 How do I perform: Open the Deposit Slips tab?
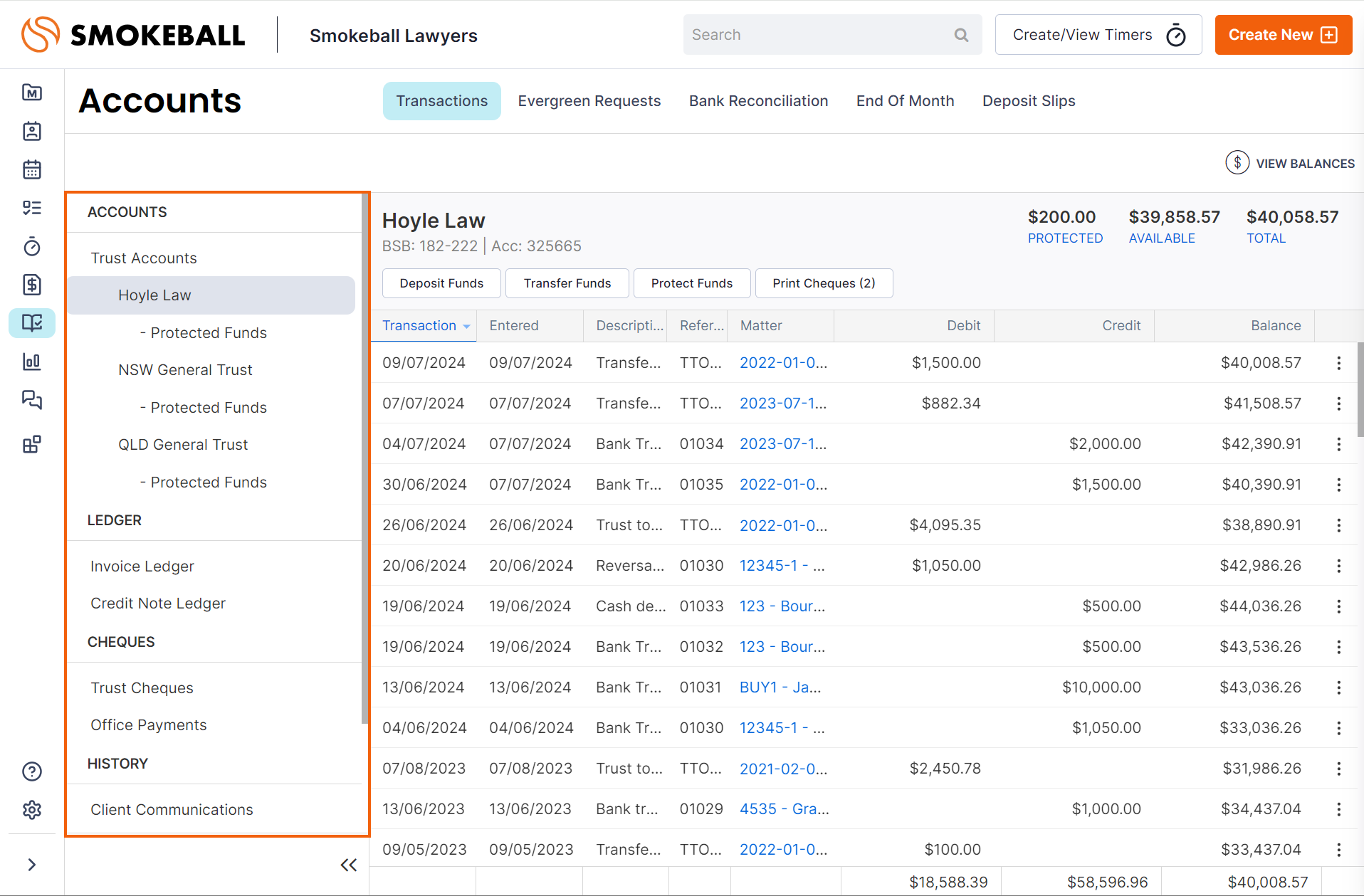1029,101
